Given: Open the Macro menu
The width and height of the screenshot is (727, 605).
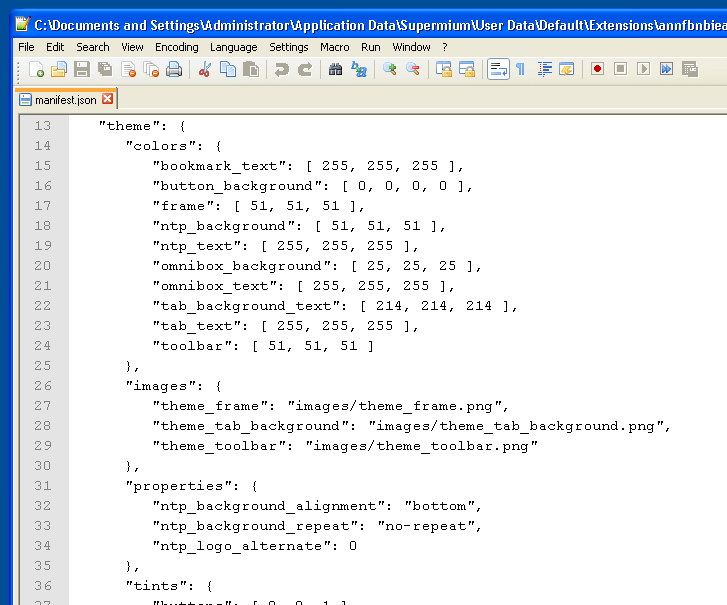Looking at the screenshot, I should (x=335, y=47).
